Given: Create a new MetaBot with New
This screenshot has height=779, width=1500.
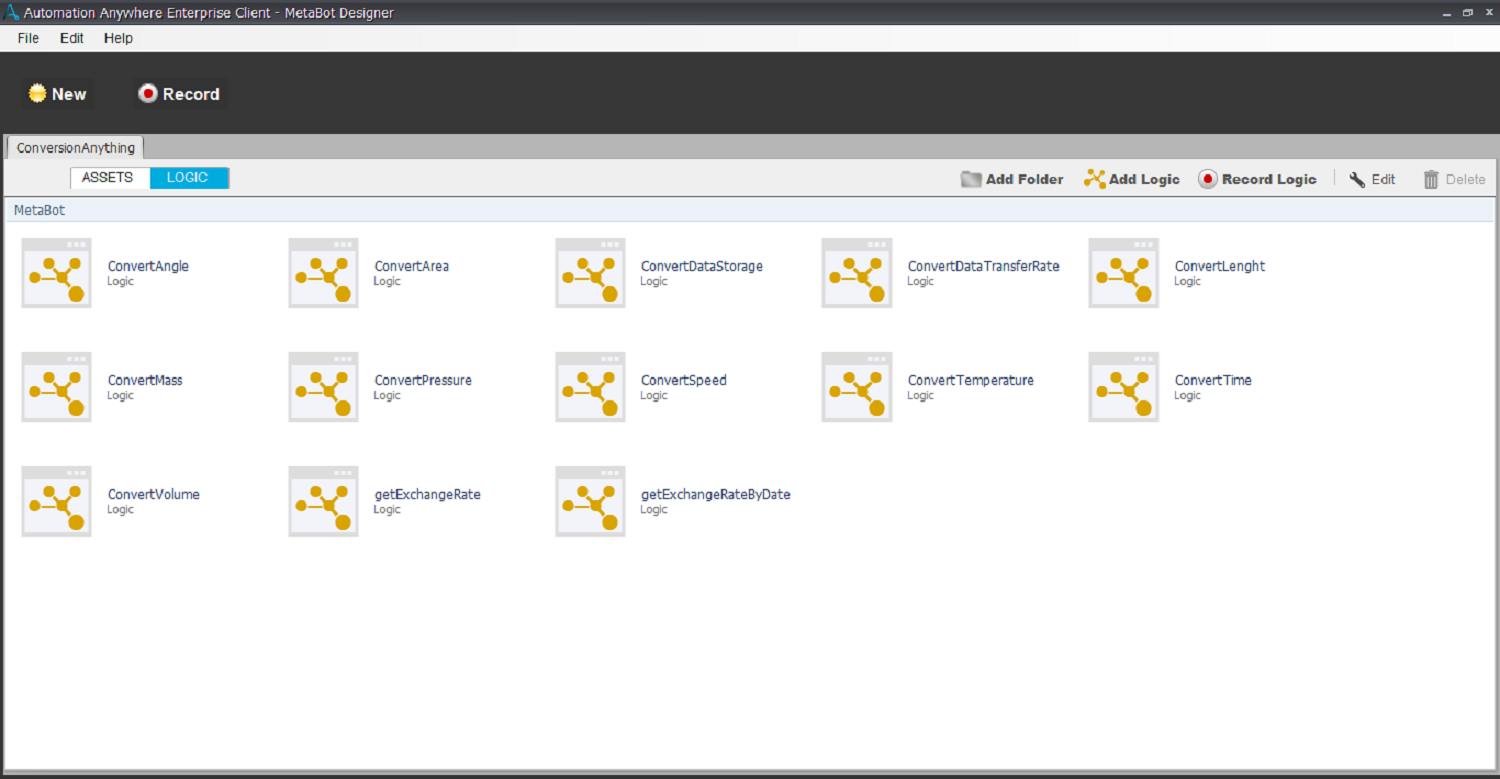Looking at the screenshot, I should (x=58, y=94).
